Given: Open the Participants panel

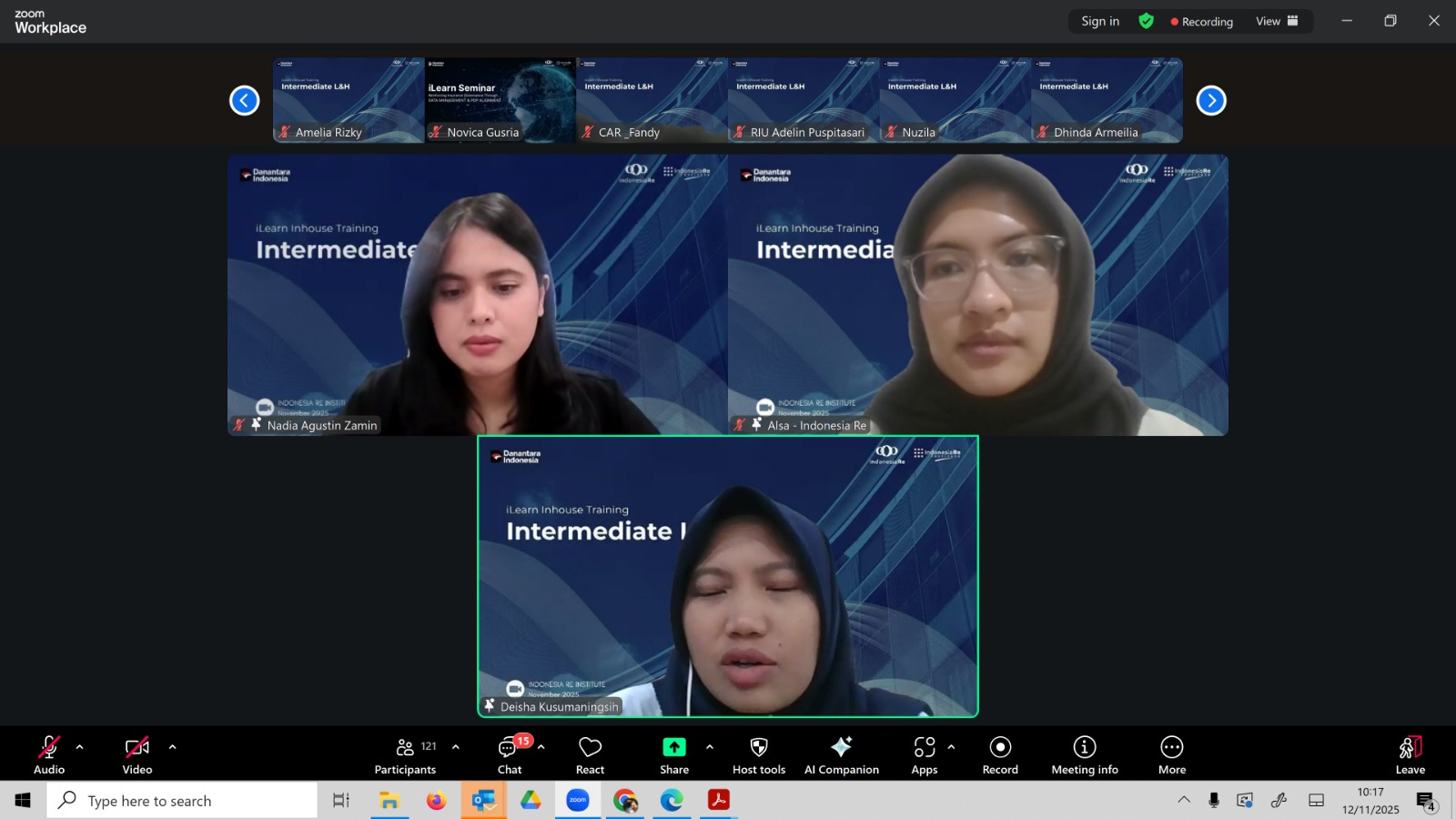Looking at the screenshot, I should 405,755.
